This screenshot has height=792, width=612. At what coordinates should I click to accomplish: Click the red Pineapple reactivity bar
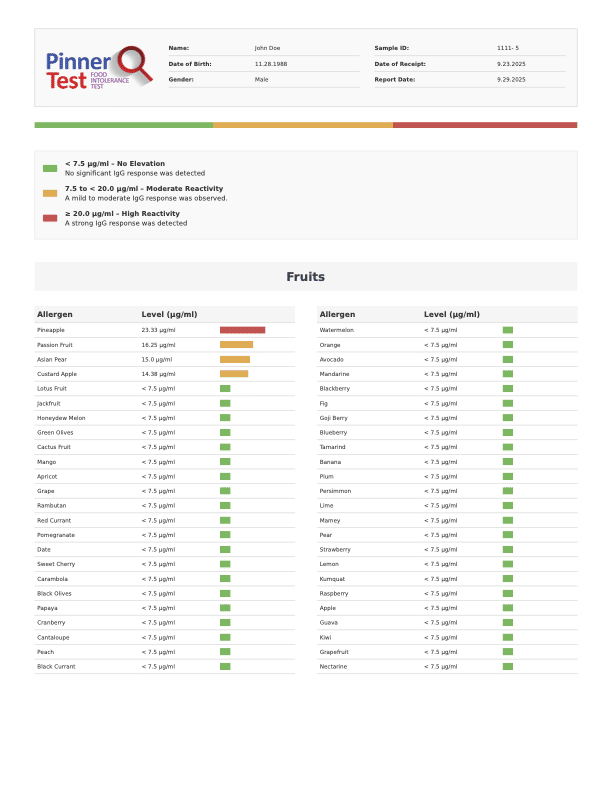[242, 330]
